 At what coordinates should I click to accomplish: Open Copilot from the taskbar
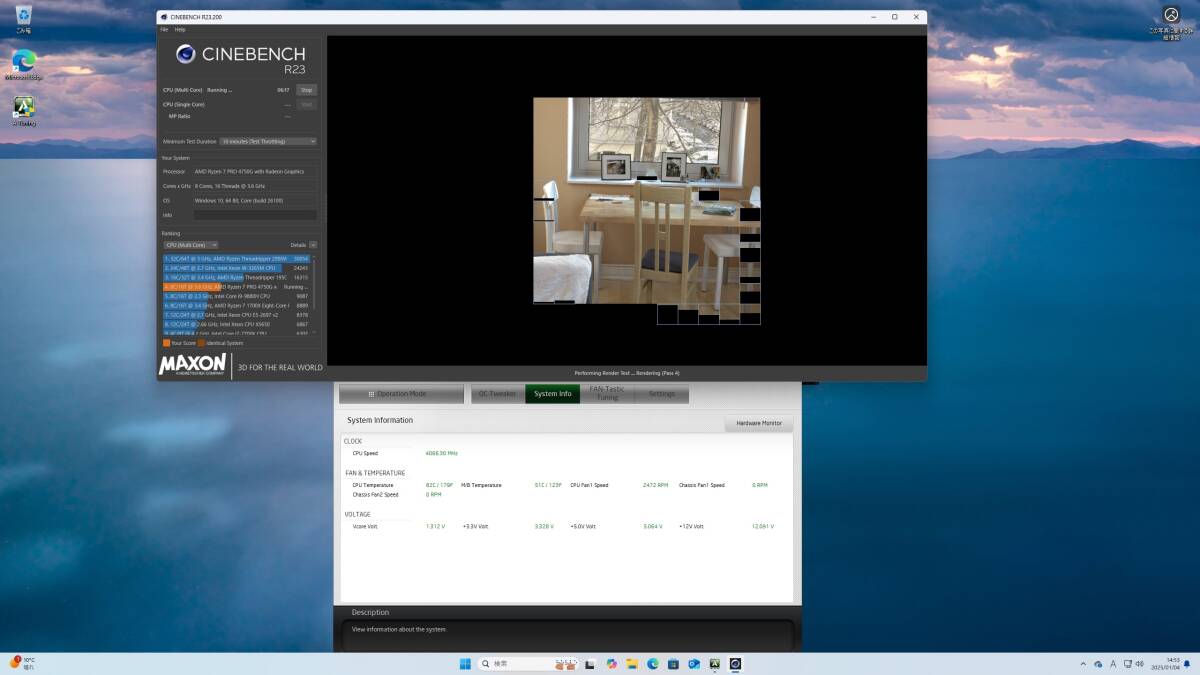coord(611,664)
